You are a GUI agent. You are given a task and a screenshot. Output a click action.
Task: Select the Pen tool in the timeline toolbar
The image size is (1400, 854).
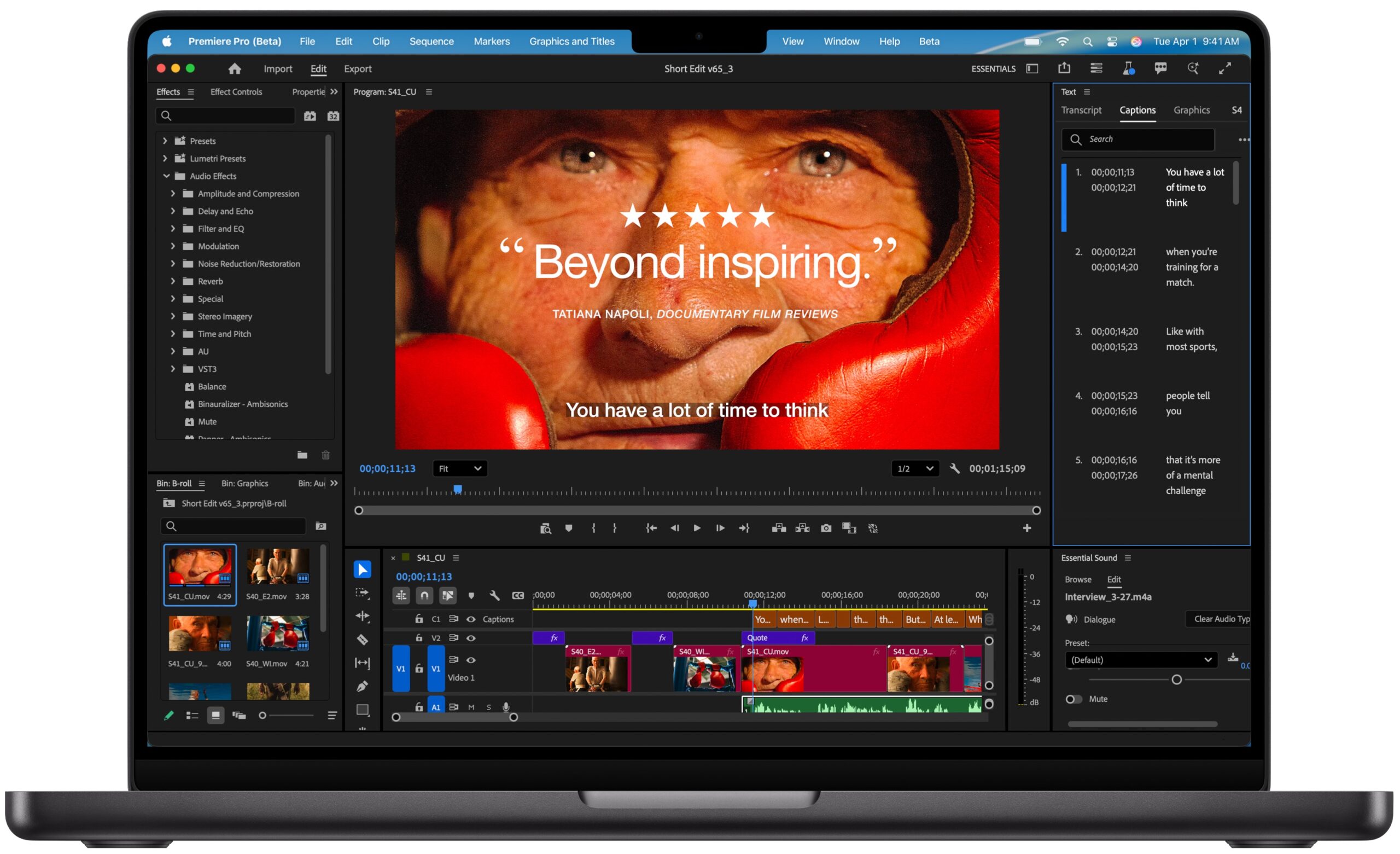(363, 686)
